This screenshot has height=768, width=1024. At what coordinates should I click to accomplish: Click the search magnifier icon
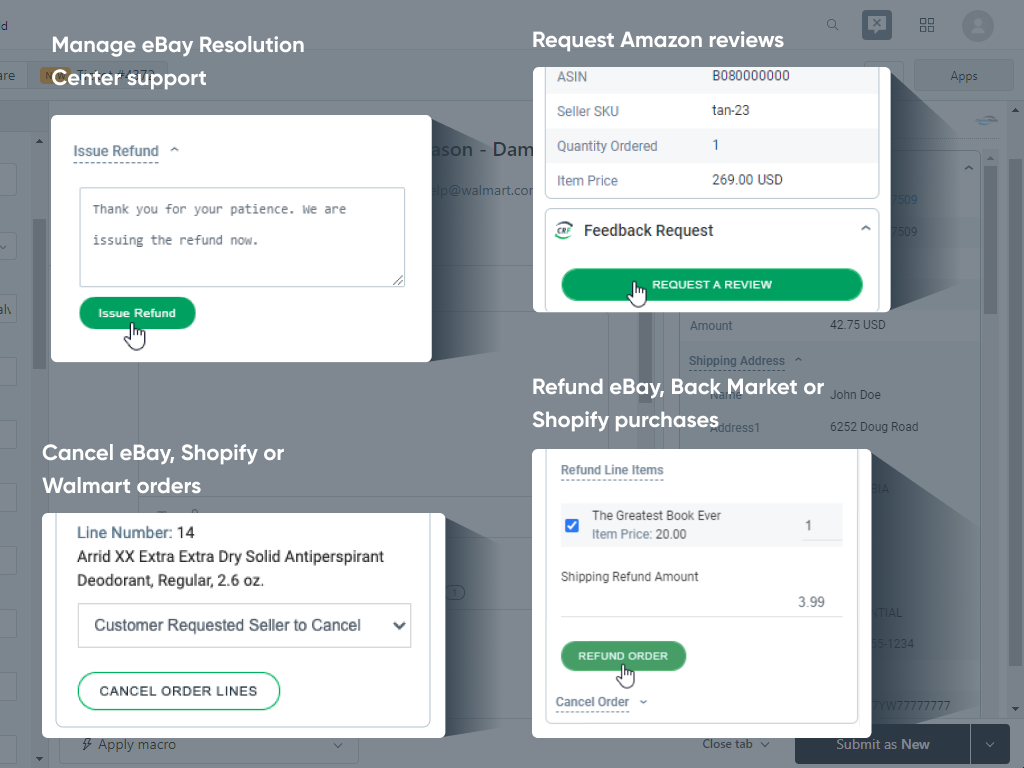point(833,25)
